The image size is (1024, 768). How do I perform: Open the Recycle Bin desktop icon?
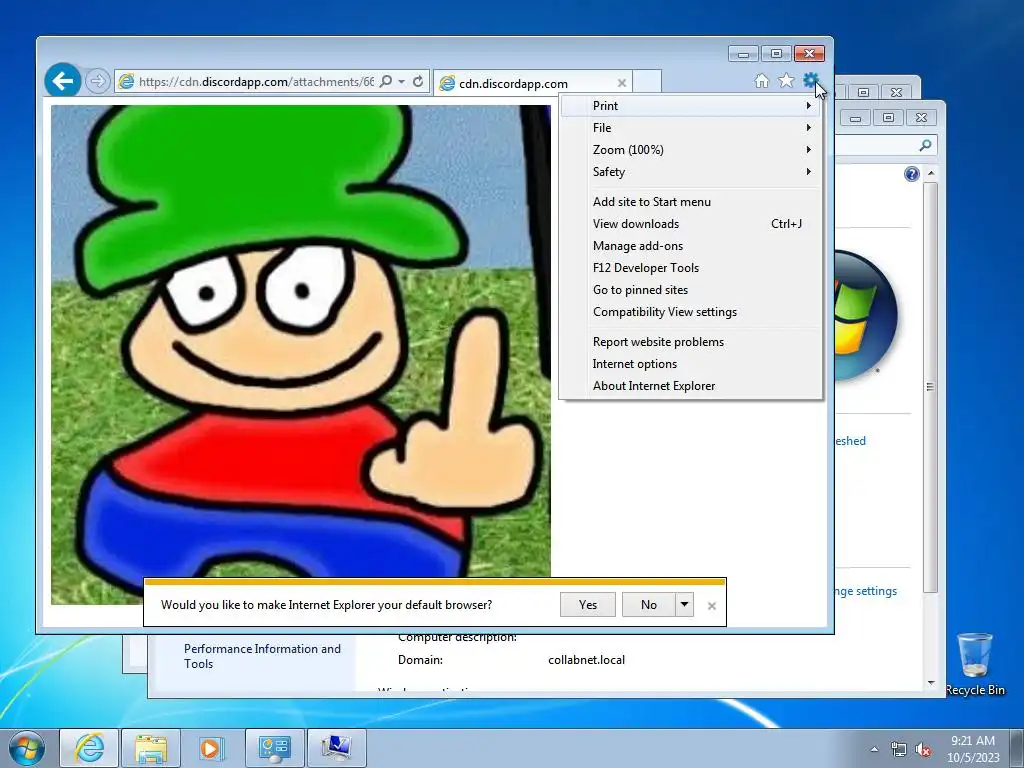(x=974, y=664)
